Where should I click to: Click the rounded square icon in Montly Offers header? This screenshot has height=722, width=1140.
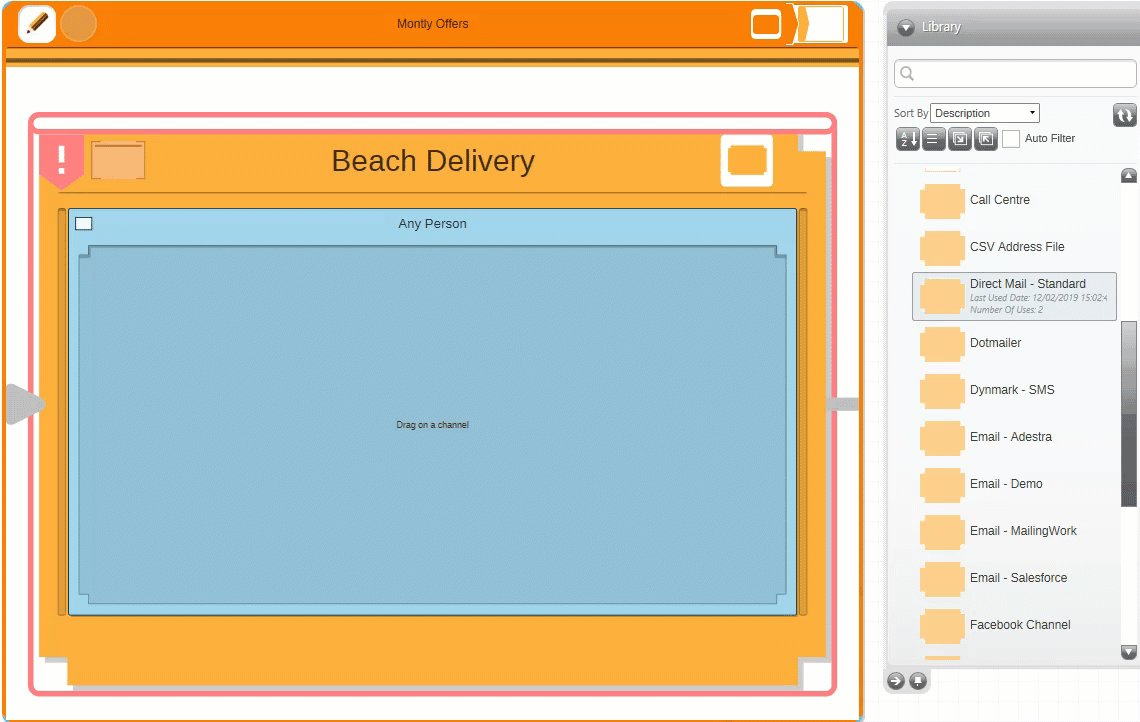click(766, 24)
